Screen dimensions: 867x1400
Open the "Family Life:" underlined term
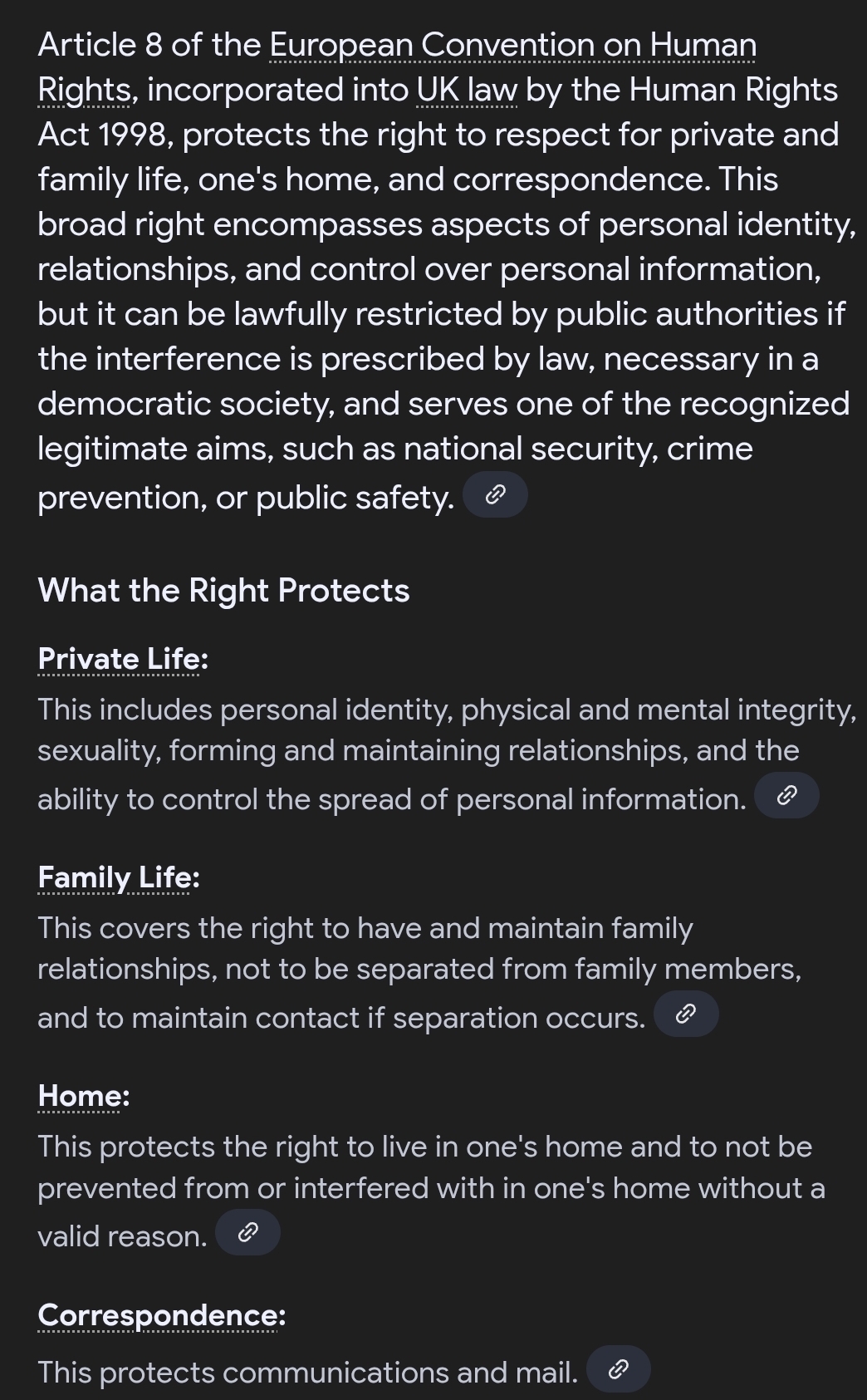pyautogui.click(x=119, y=877)
